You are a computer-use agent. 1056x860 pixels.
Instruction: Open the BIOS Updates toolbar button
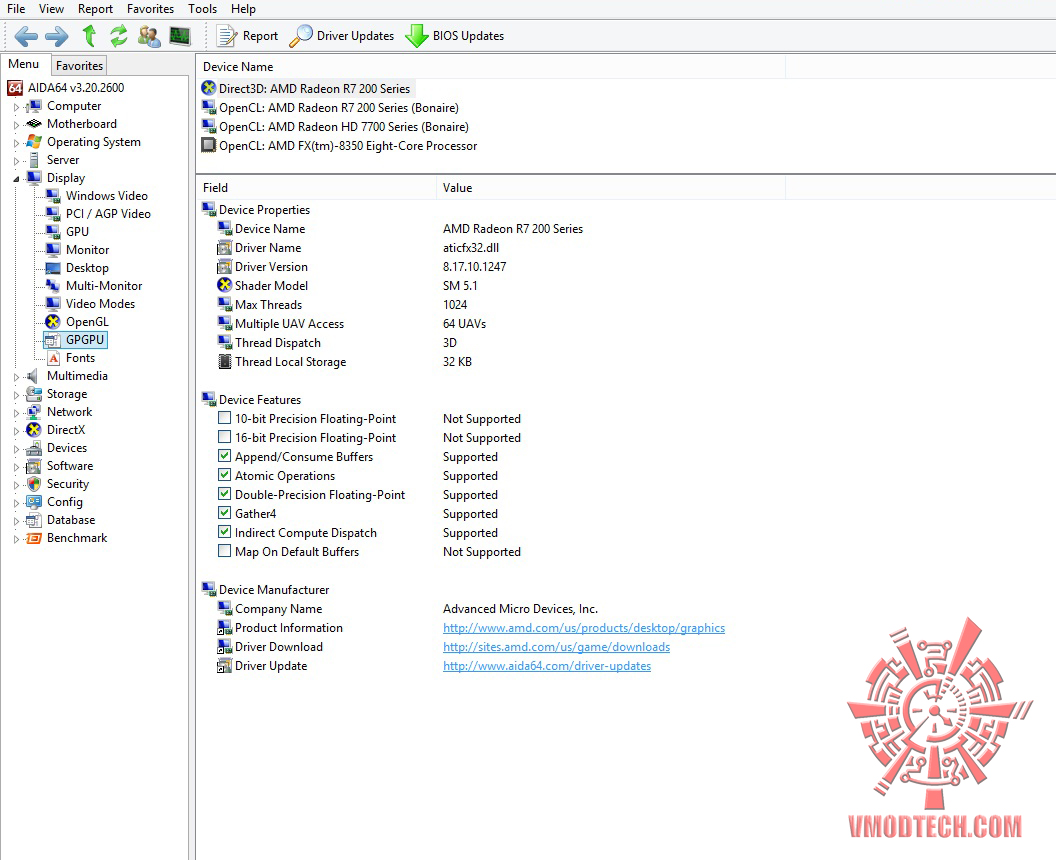[455, 36]
